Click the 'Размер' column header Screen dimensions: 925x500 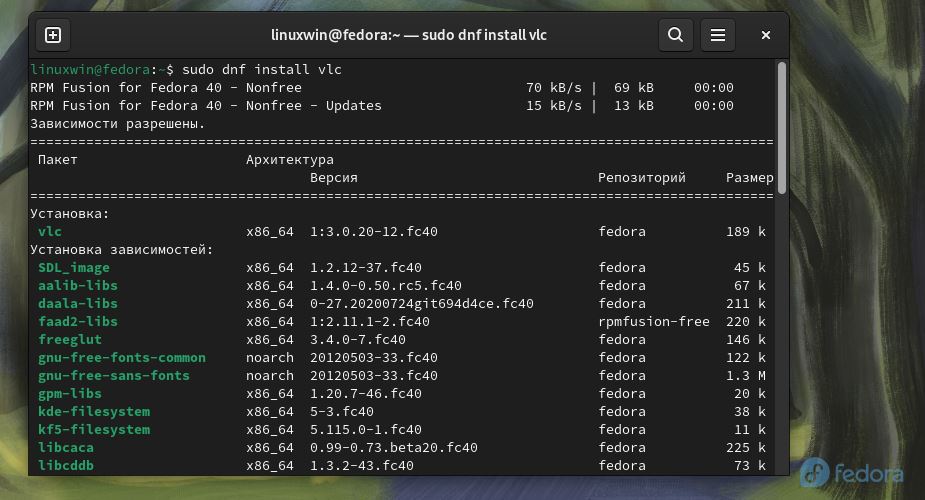coord(749,177)
